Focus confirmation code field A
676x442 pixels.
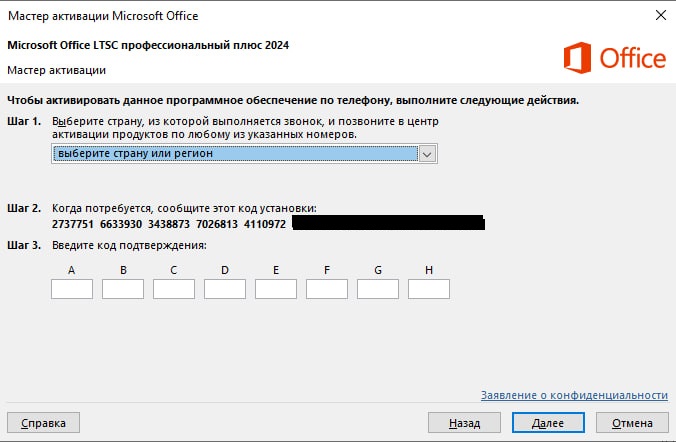coord(72,289)
